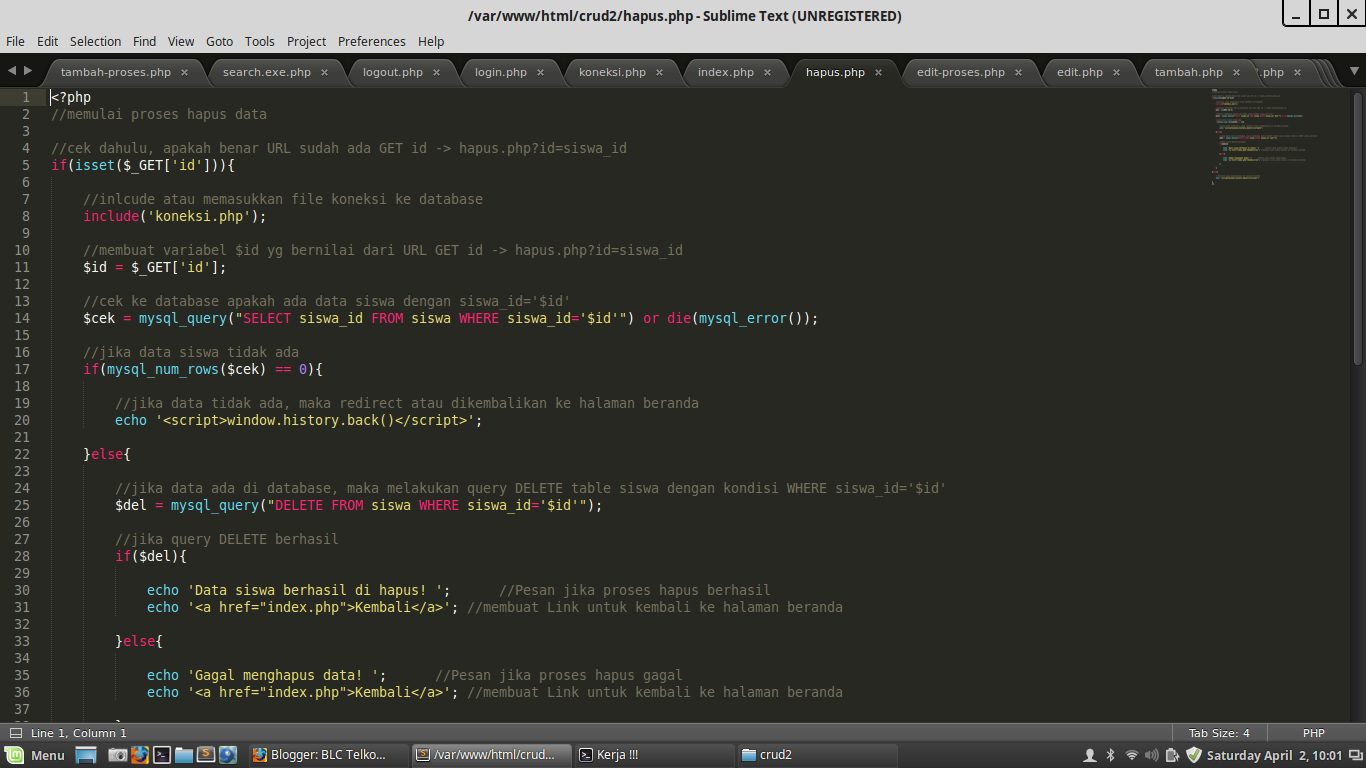
Task: Switch to the /var/www/html/crud taskbar window
Action: pyautogui.click(x=491, y=755)
